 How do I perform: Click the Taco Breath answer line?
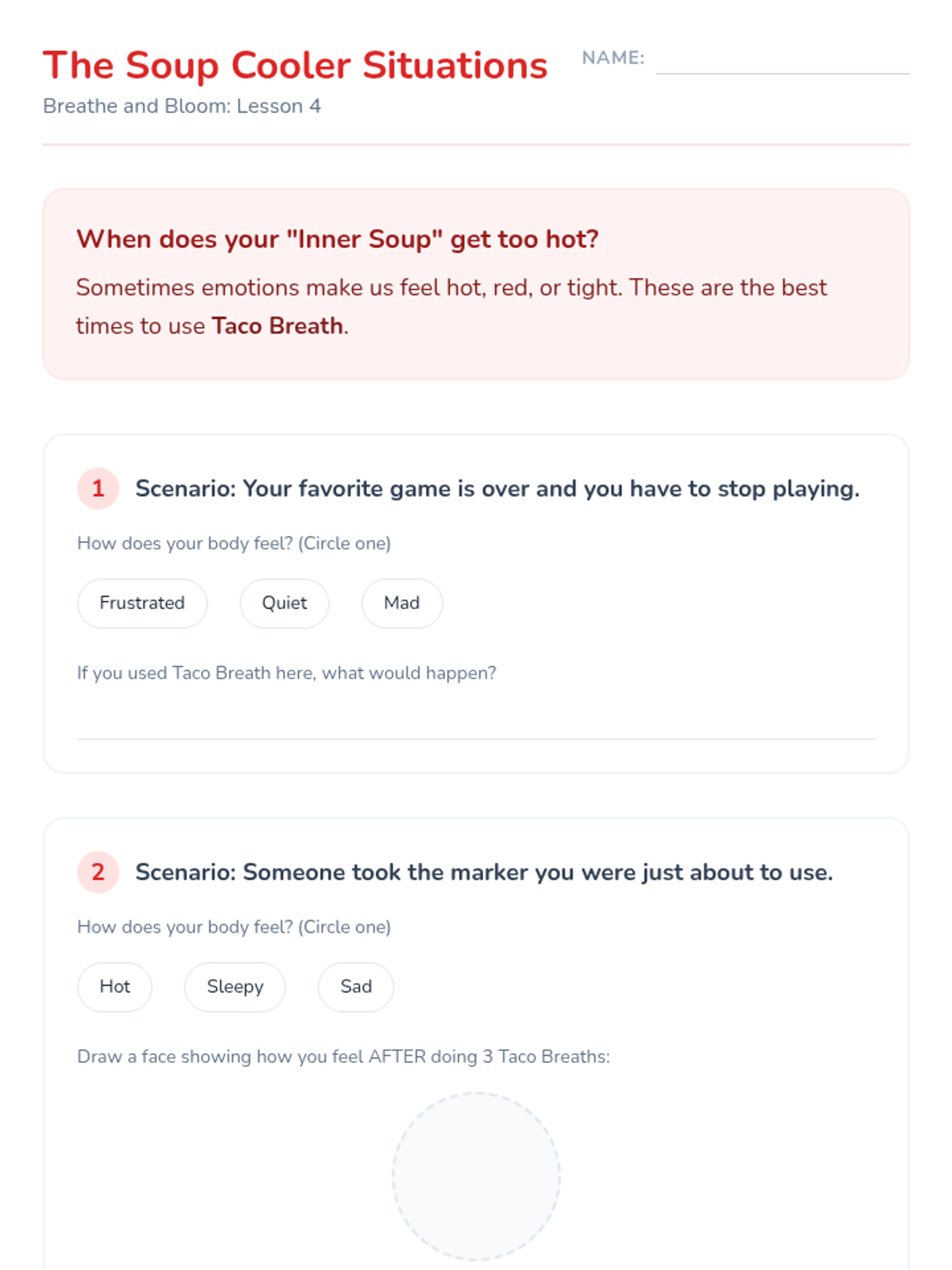pyautogui.click(x=476, y=722)
